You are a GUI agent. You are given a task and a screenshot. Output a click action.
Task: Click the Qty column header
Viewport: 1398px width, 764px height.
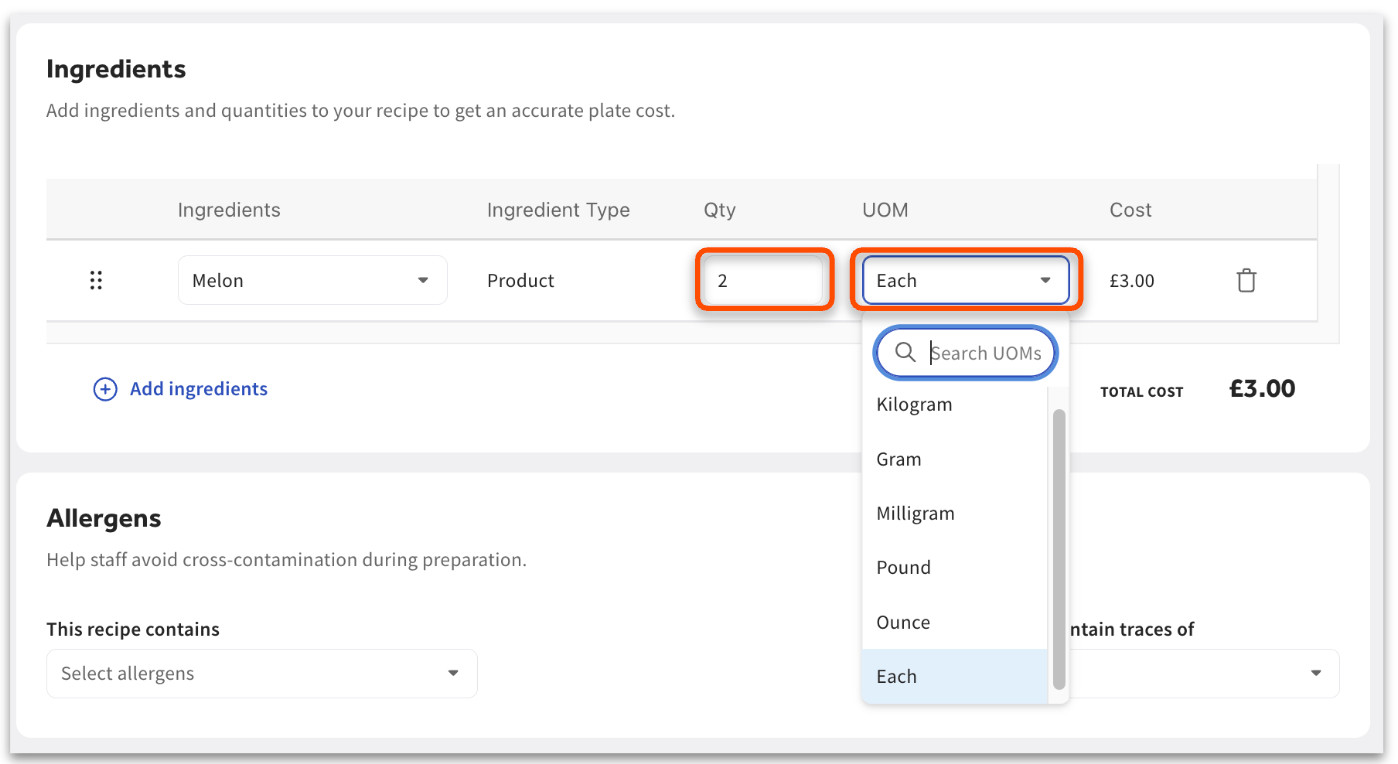pos(719,210)
